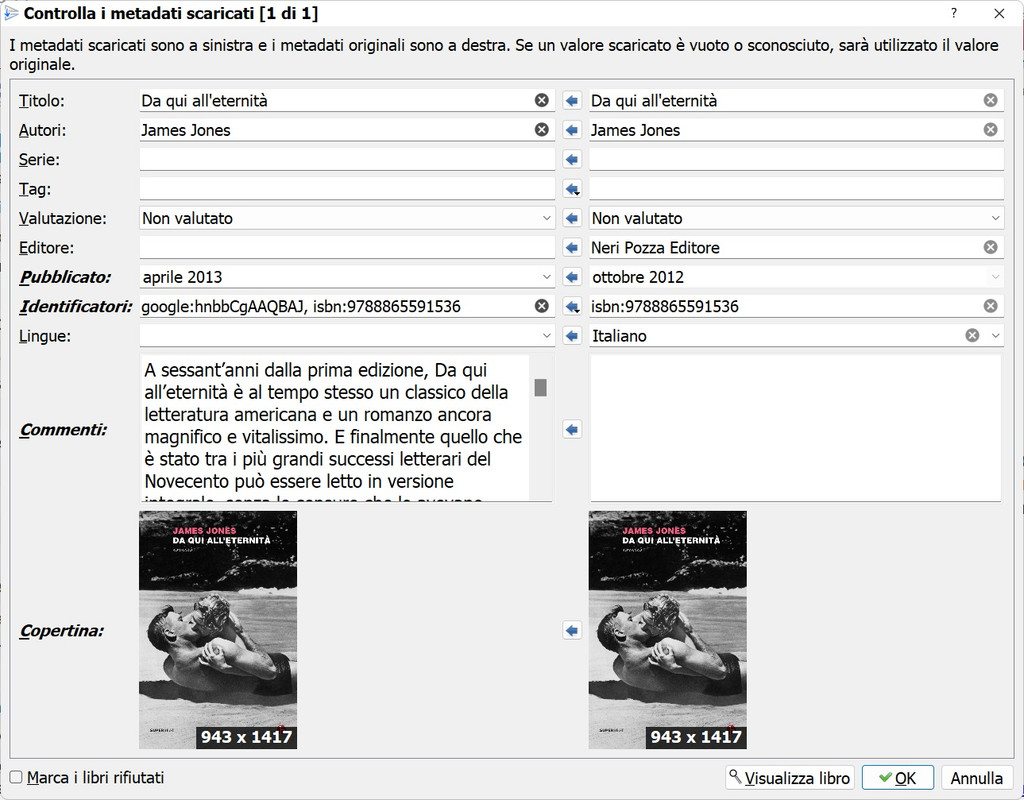This screenshot has width=1024, height=800.
Task: Click the original cover thumbnail
Action: tap(667, 630)
